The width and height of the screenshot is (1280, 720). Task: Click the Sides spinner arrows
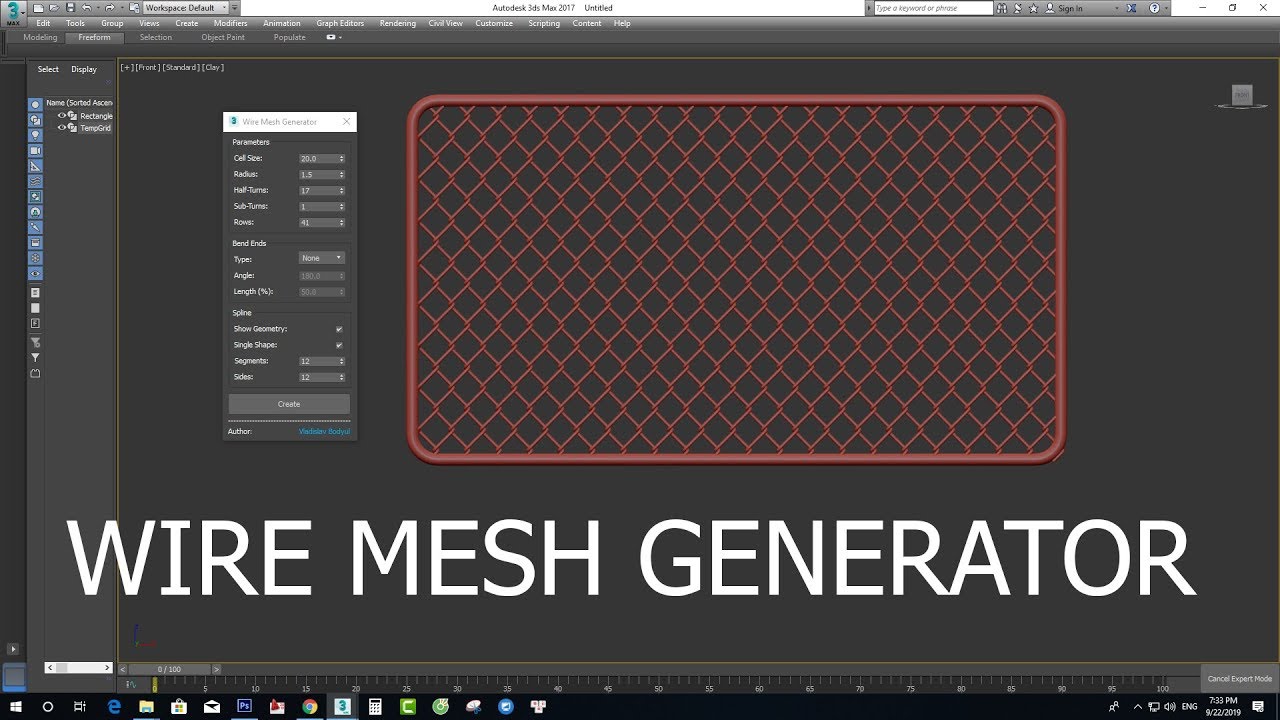[x=341, y=377]
